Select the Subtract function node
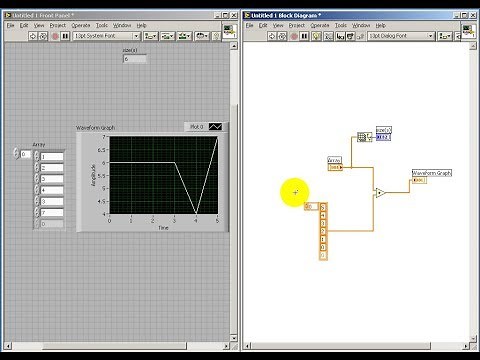480x360 pixels. point(380,193)
